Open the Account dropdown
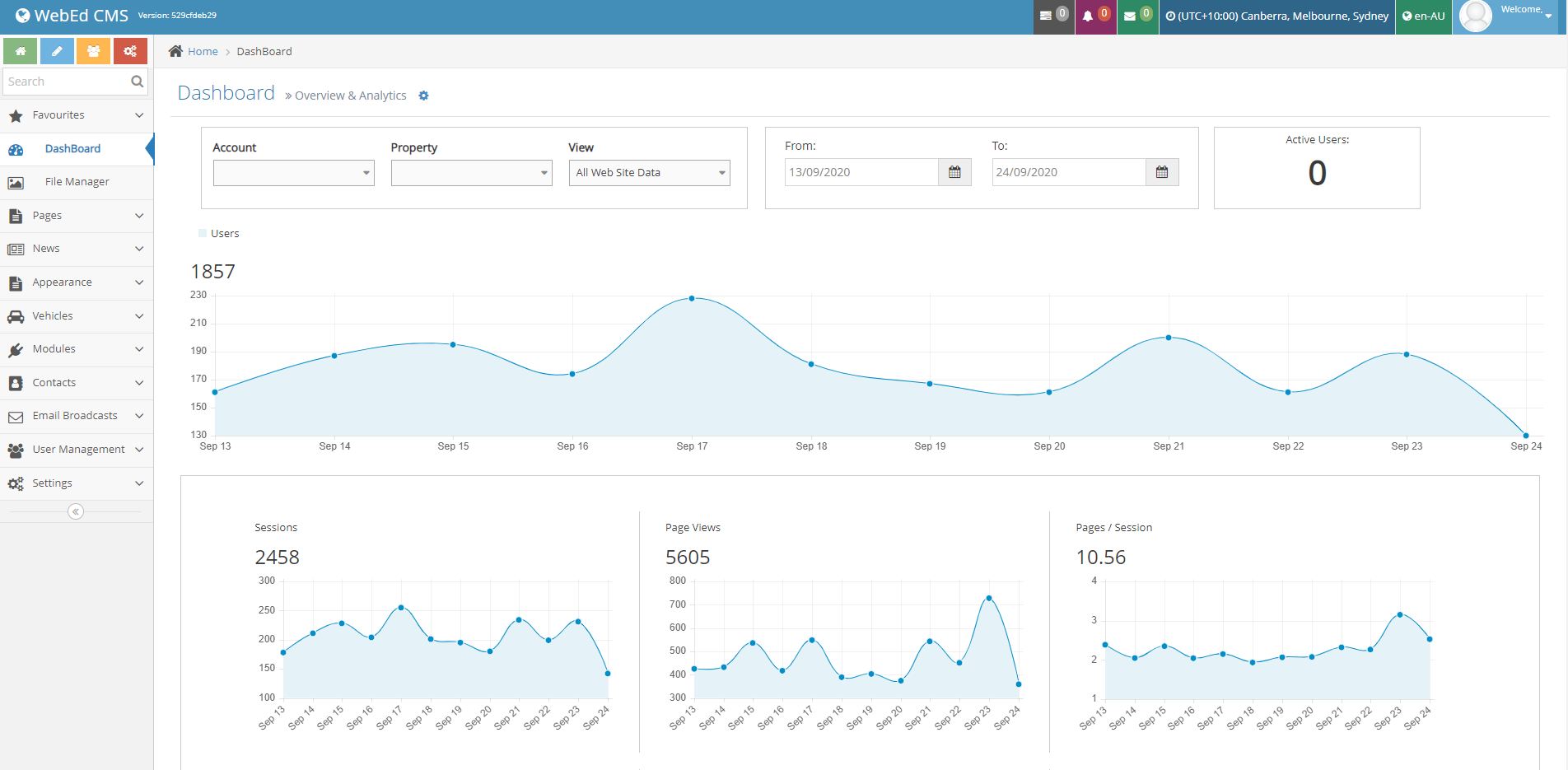 point(293,173)
